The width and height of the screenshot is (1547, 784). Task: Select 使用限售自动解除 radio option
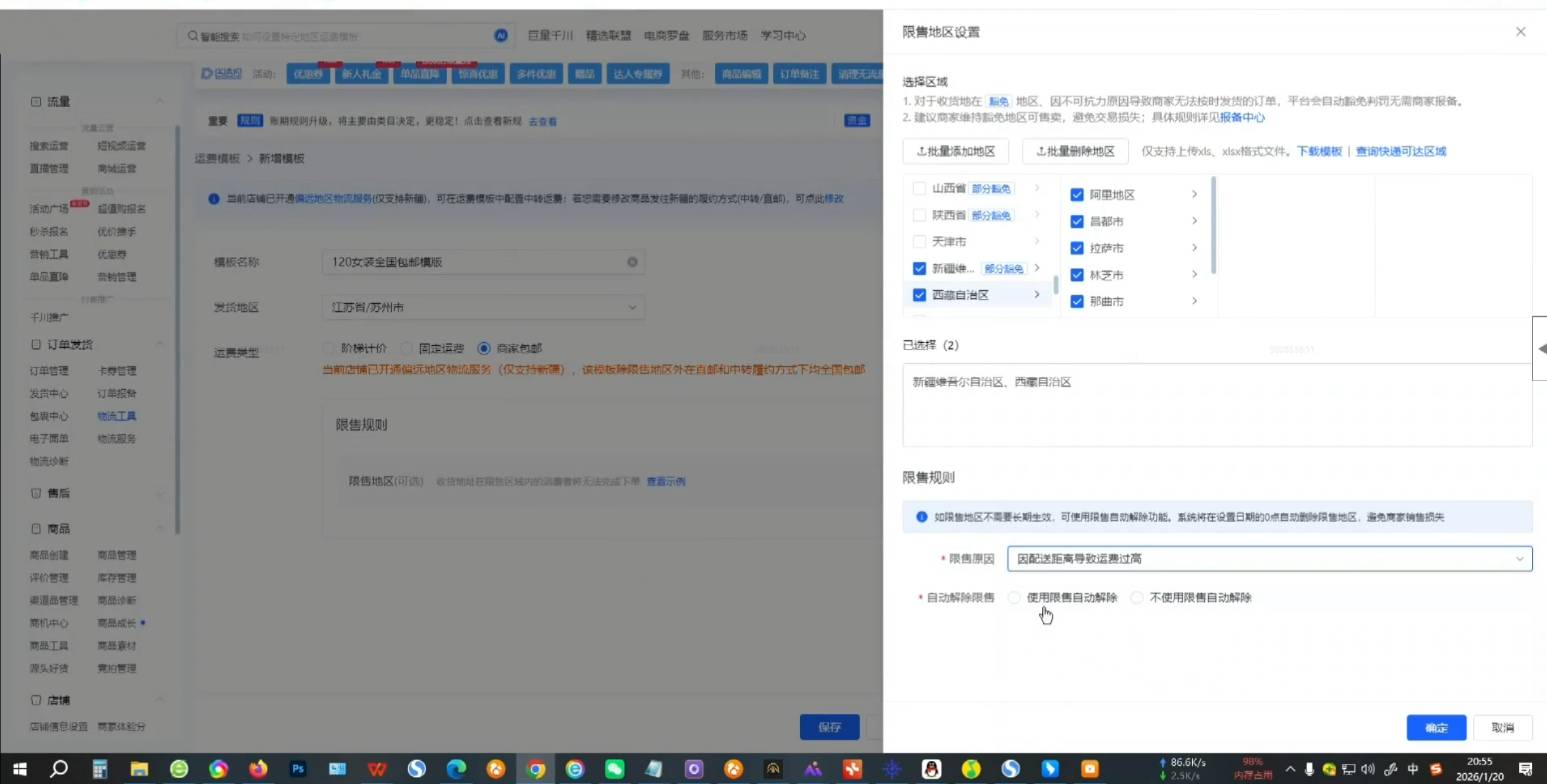pyautogui.click(x=1015, y=598)
